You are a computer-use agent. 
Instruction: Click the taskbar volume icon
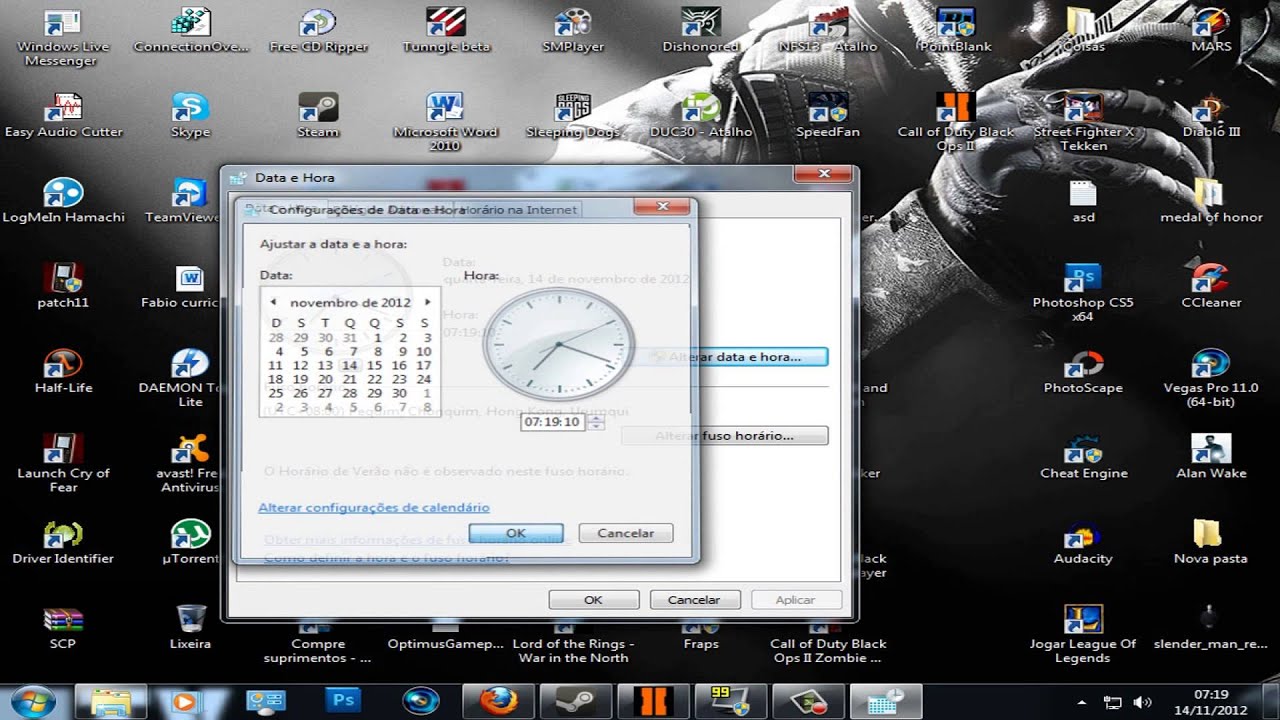click(x=1141, y=702)
